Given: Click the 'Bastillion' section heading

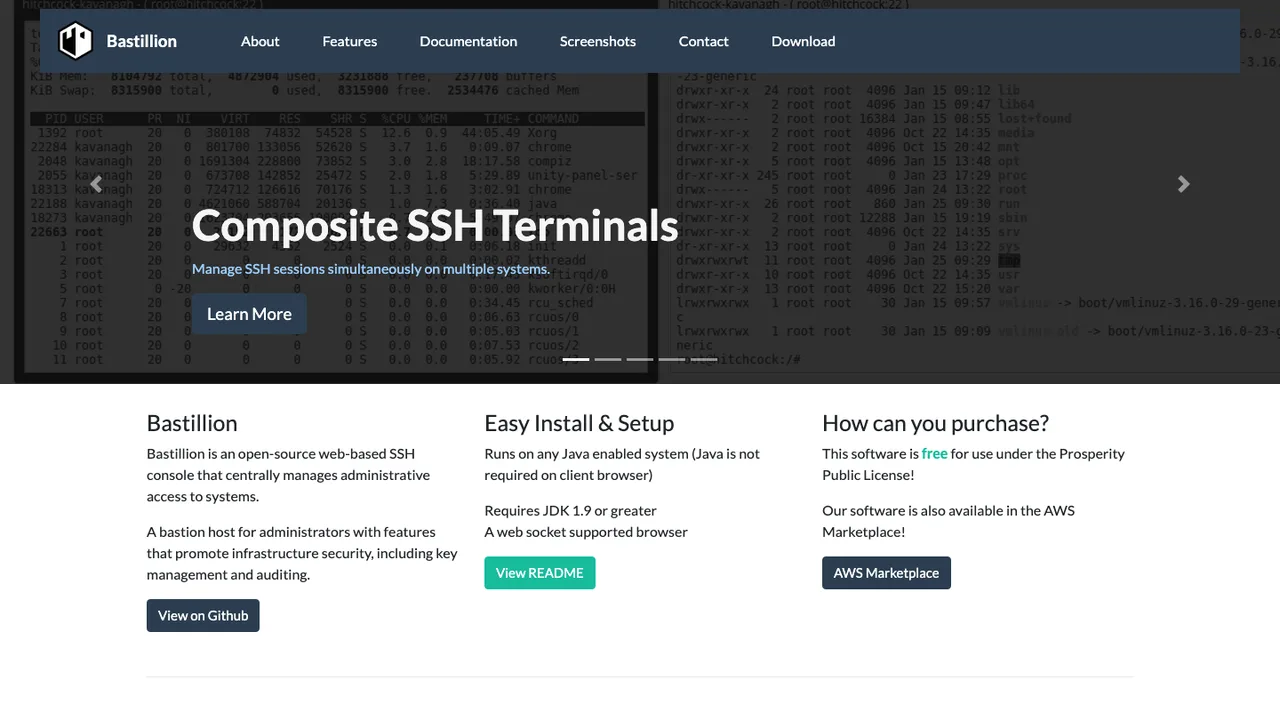Looking at the screenshot, I should (x=192, y=423).
